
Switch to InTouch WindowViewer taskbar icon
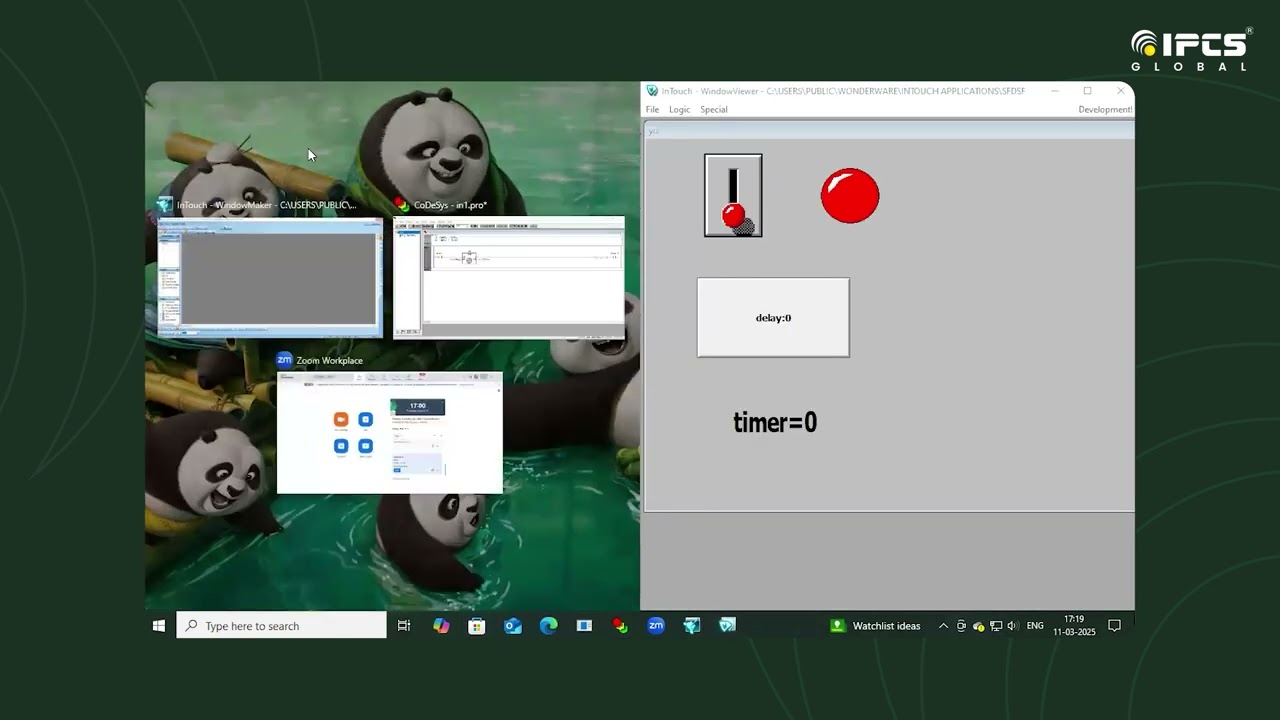point(728,626)
